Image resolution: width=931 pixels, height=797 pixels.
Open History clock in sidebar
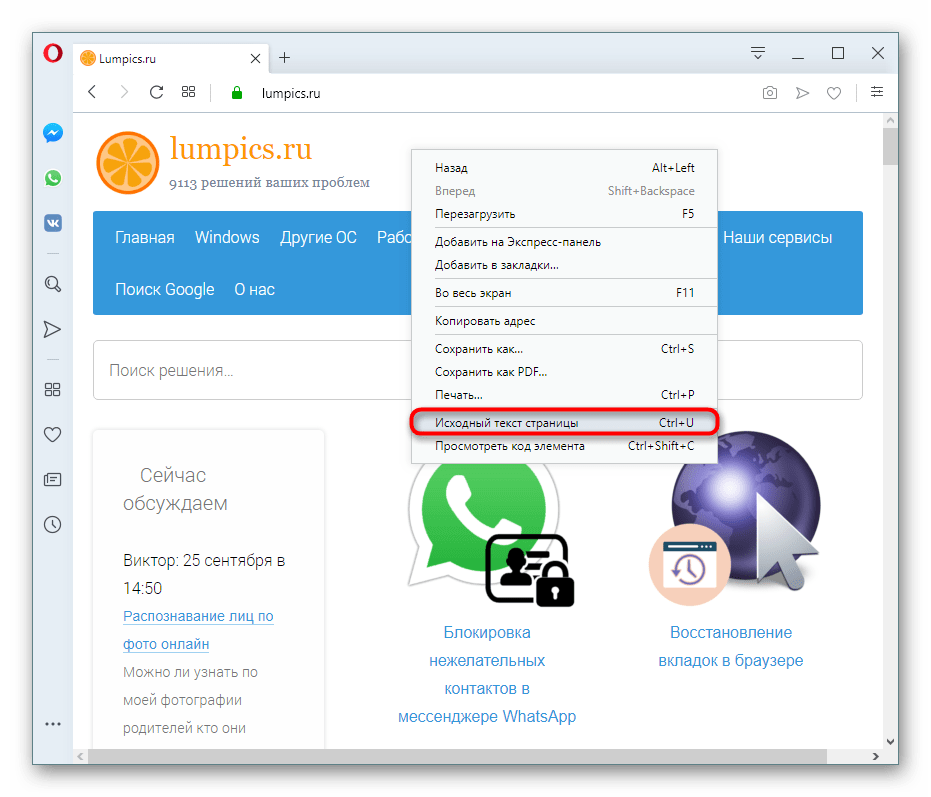click(52, 524)
